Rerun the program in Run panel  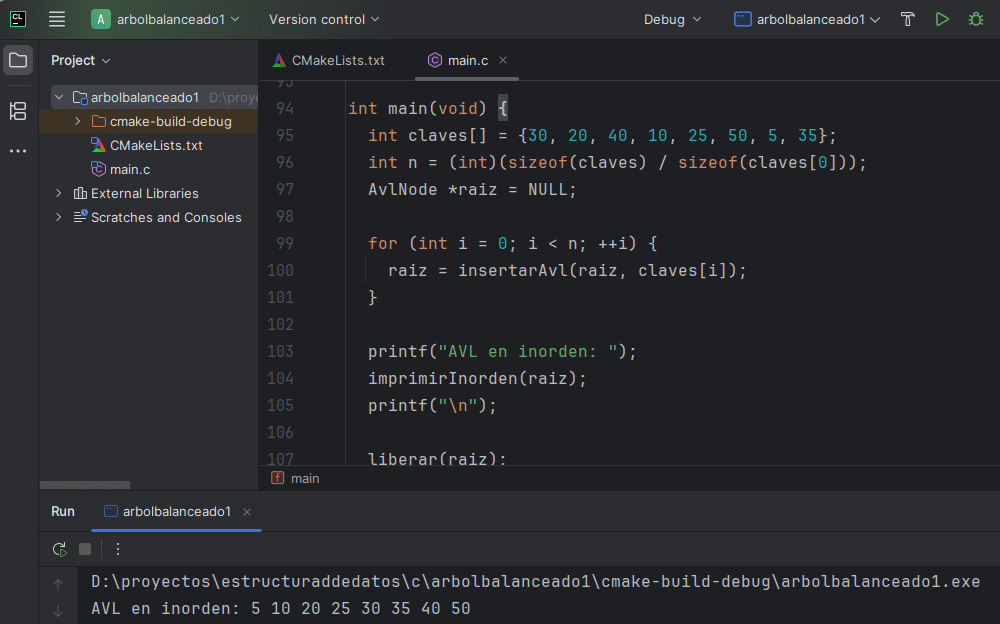coord(60,549)
